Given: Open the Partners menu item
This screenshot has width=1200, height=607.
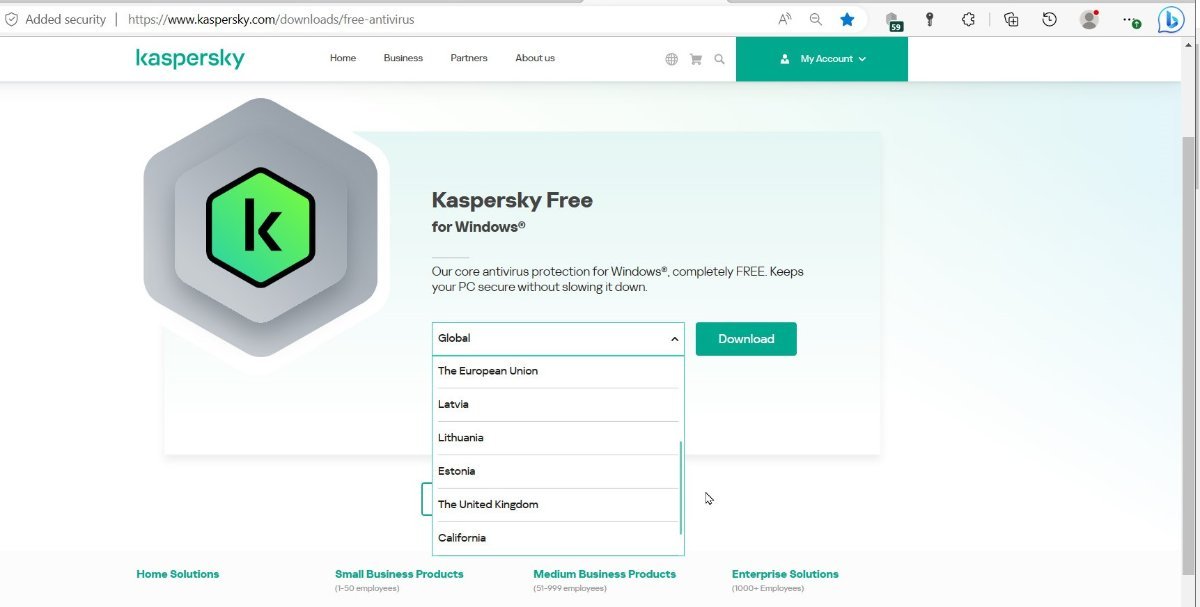Looking at the screenshot, I should point(469,58).
